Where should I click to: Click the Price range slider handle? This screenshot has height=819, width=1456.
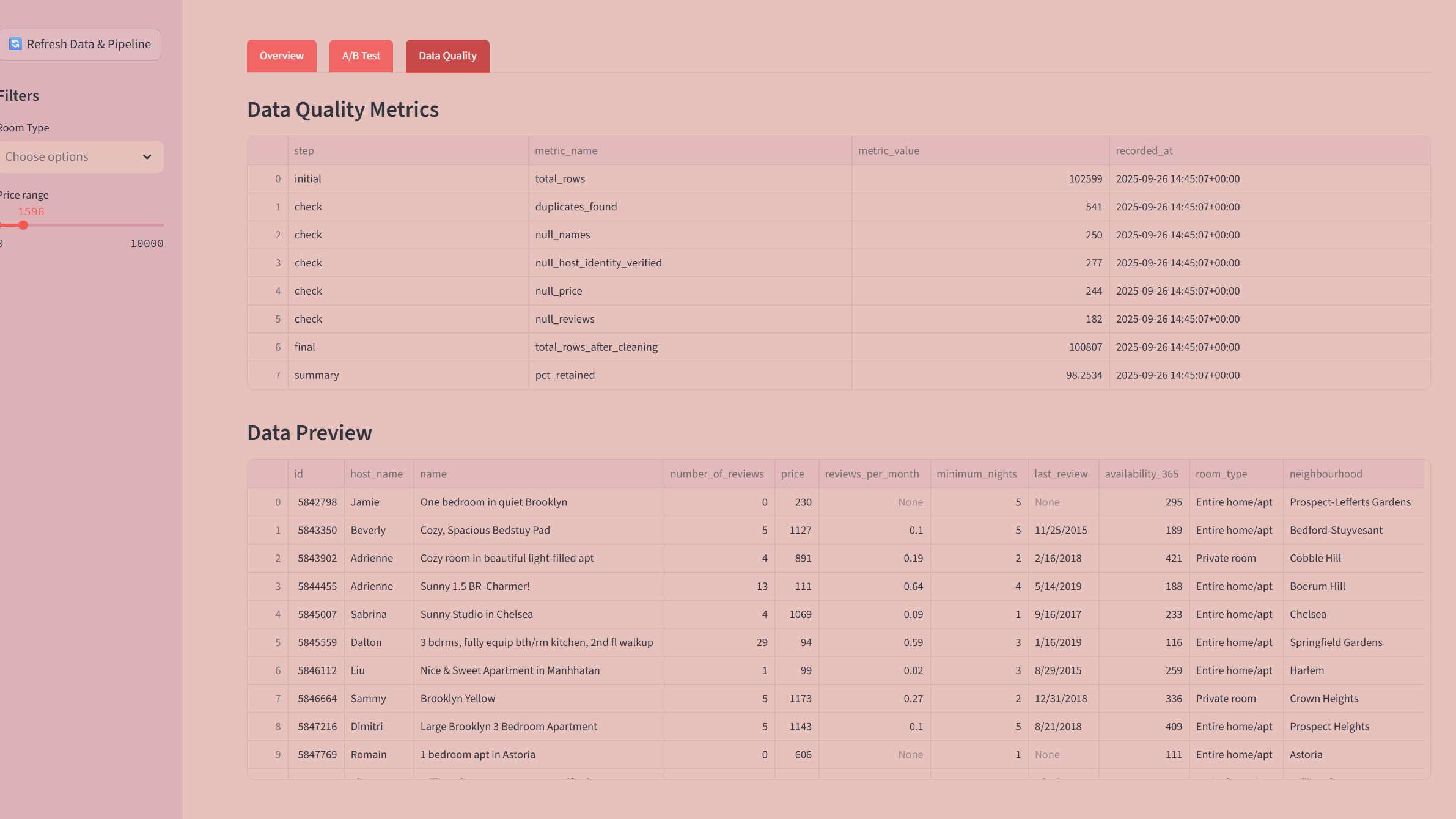pos(23,225)
